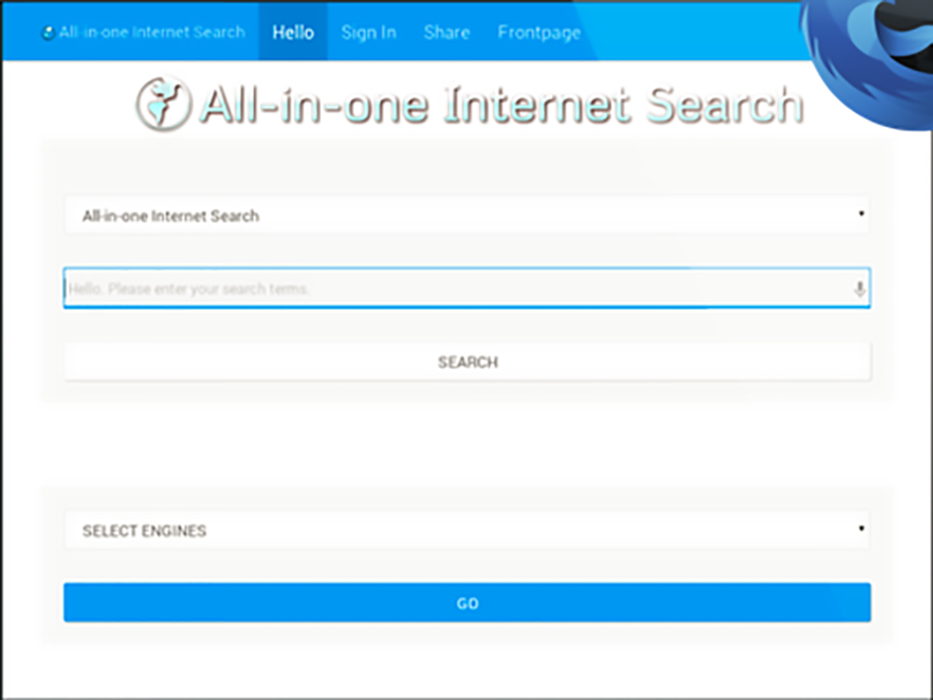
Task: Go to Frontpage from the navbar
Action: [x=539, y=32]
